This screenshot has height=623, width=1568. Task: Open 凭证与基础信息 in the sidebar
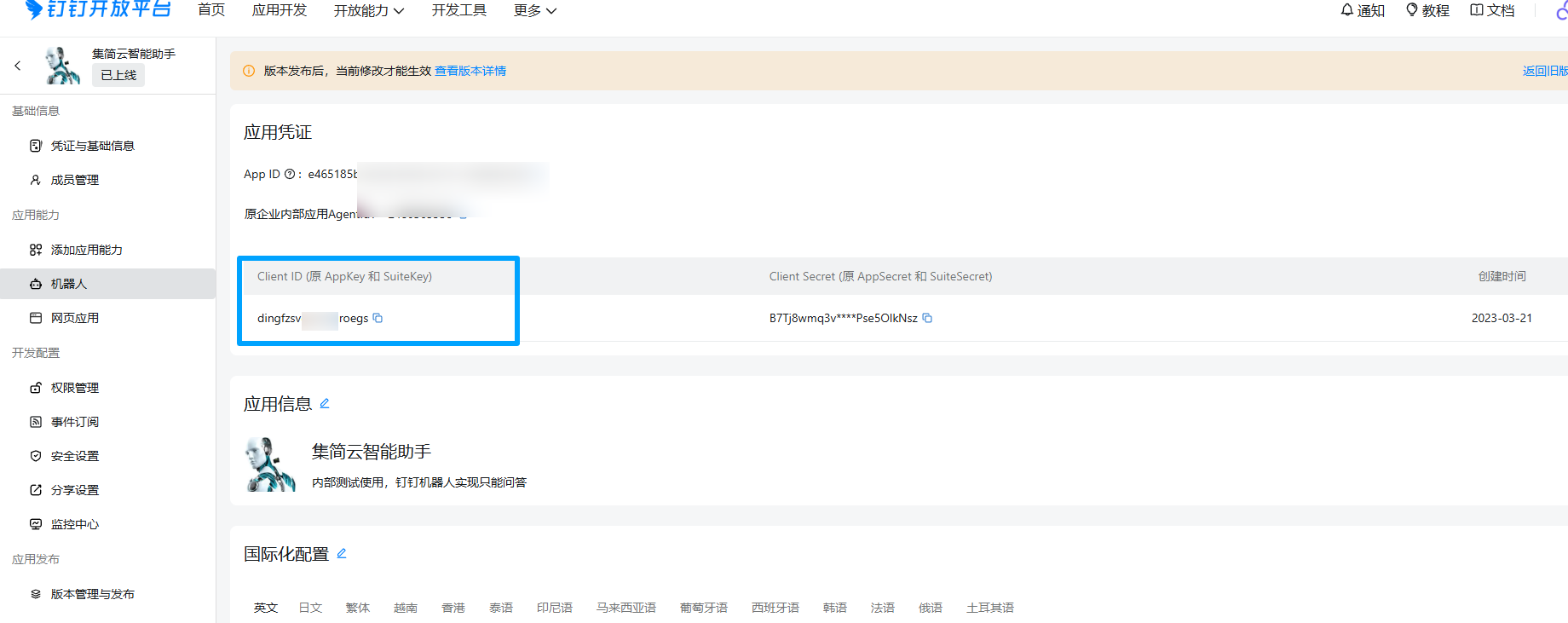point(93,146)
